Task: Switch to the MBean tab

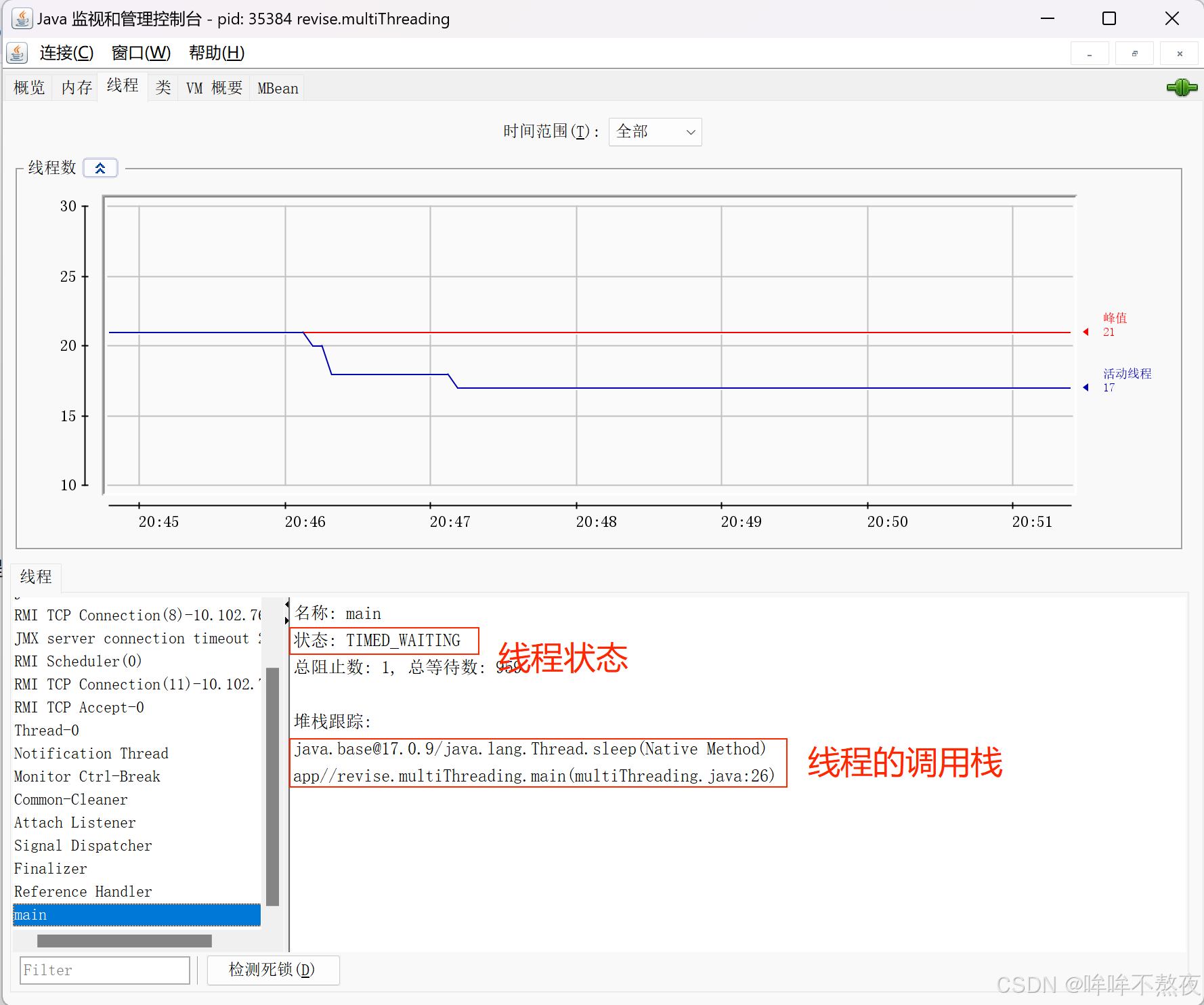Action: click(x=278, y=88)
